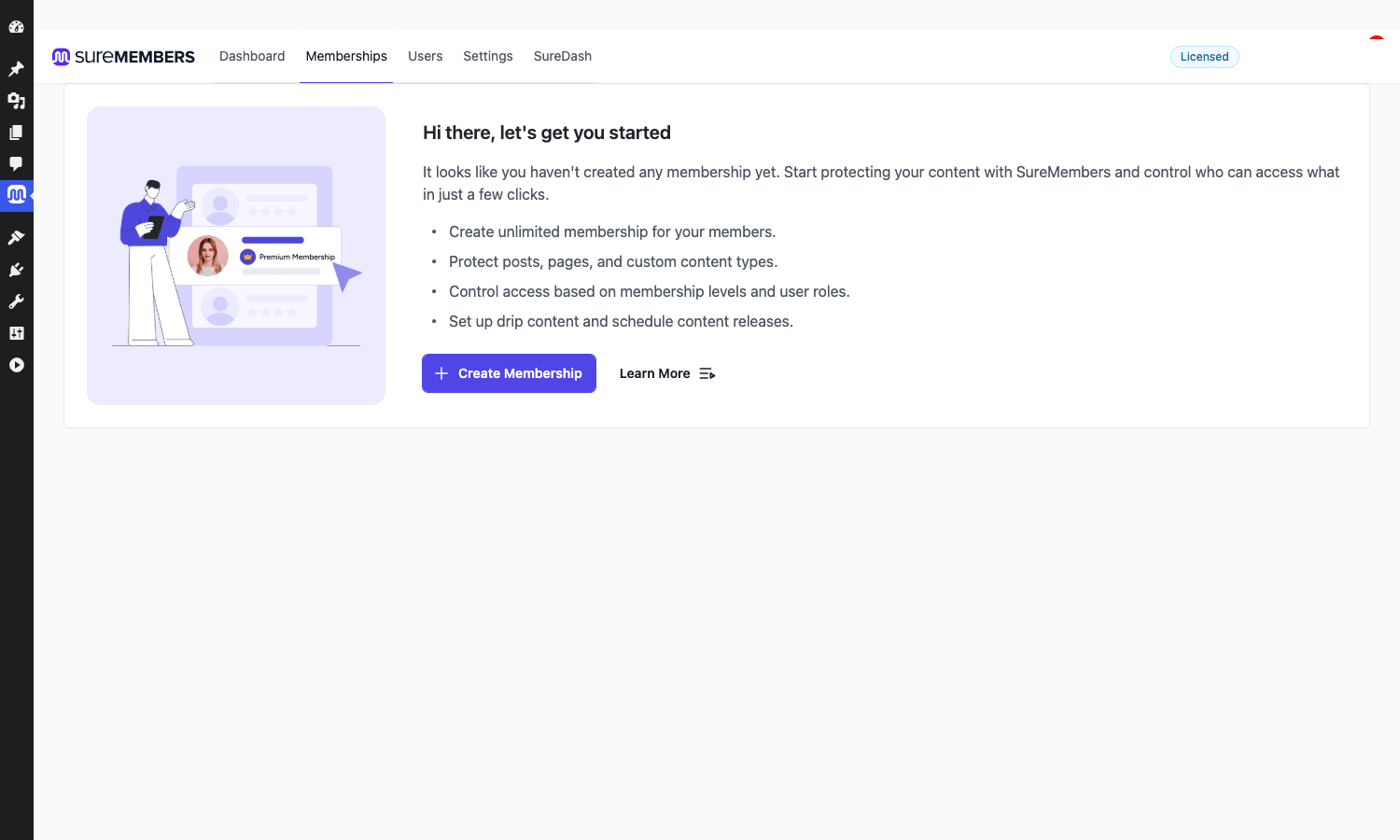
Task: Click the Licensed status badge
Action: 1205,57
